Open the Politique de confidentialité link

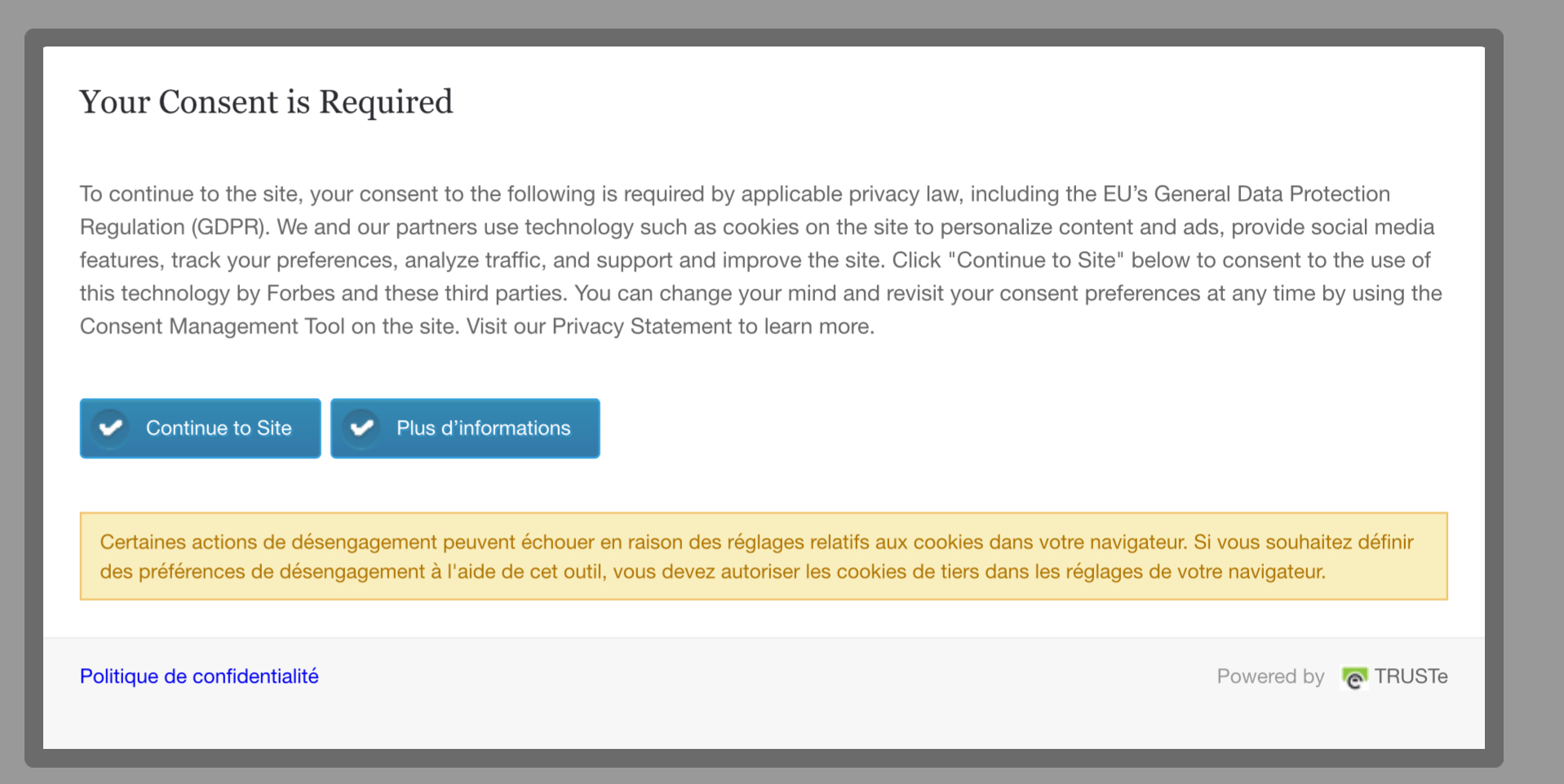click(x=199, y=676)
